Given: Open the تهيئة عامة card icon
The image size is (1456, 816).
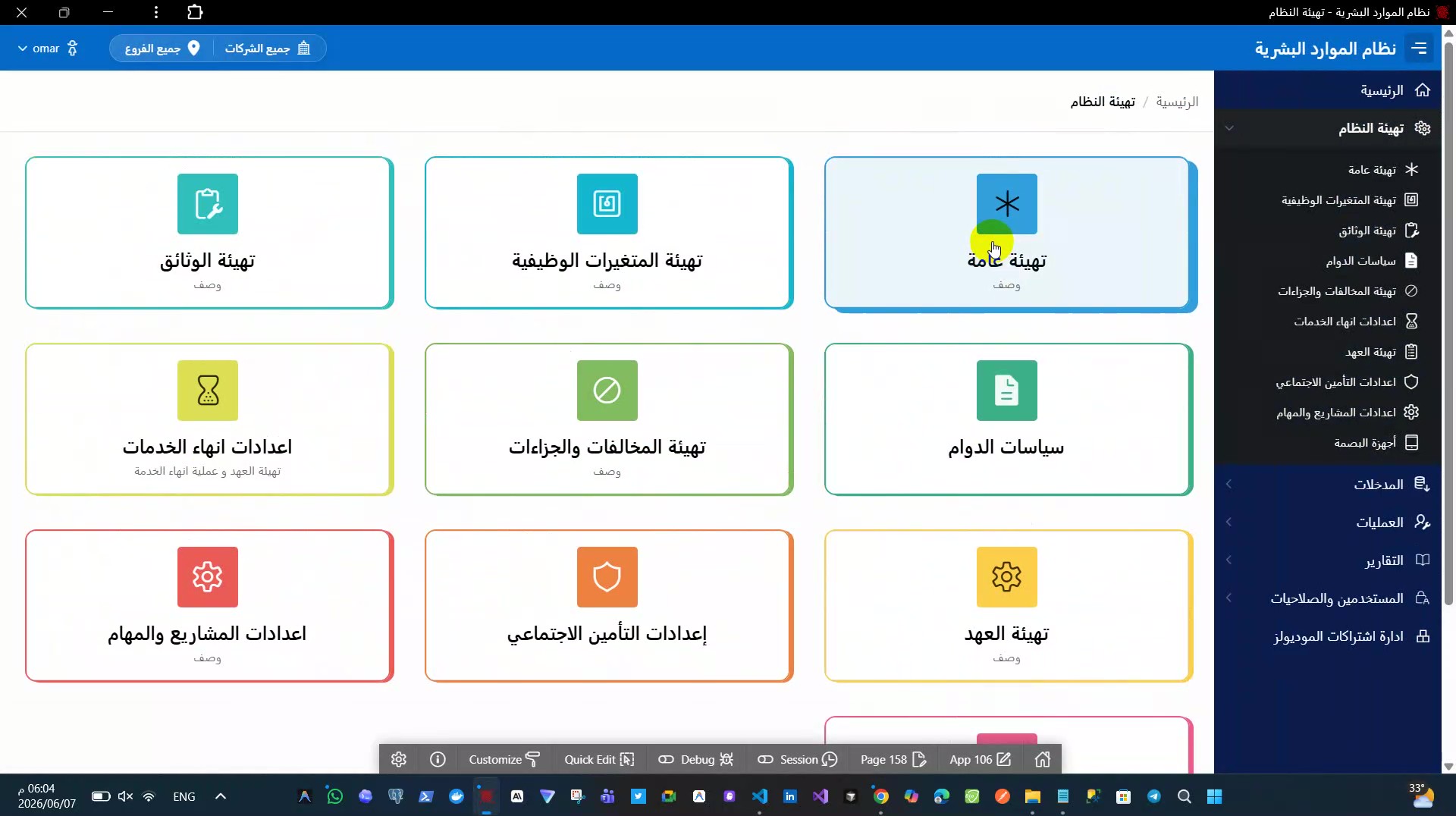Looking at the screenshot, I should (x=1006, y=204).
